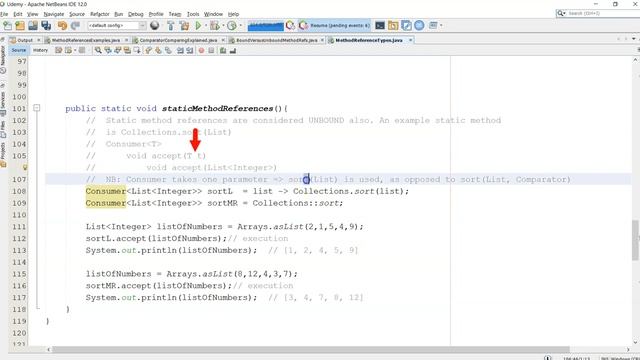Screen dimensions: 640x360
Task: Undo the last edit via toolbar
Action: [62, 26]
